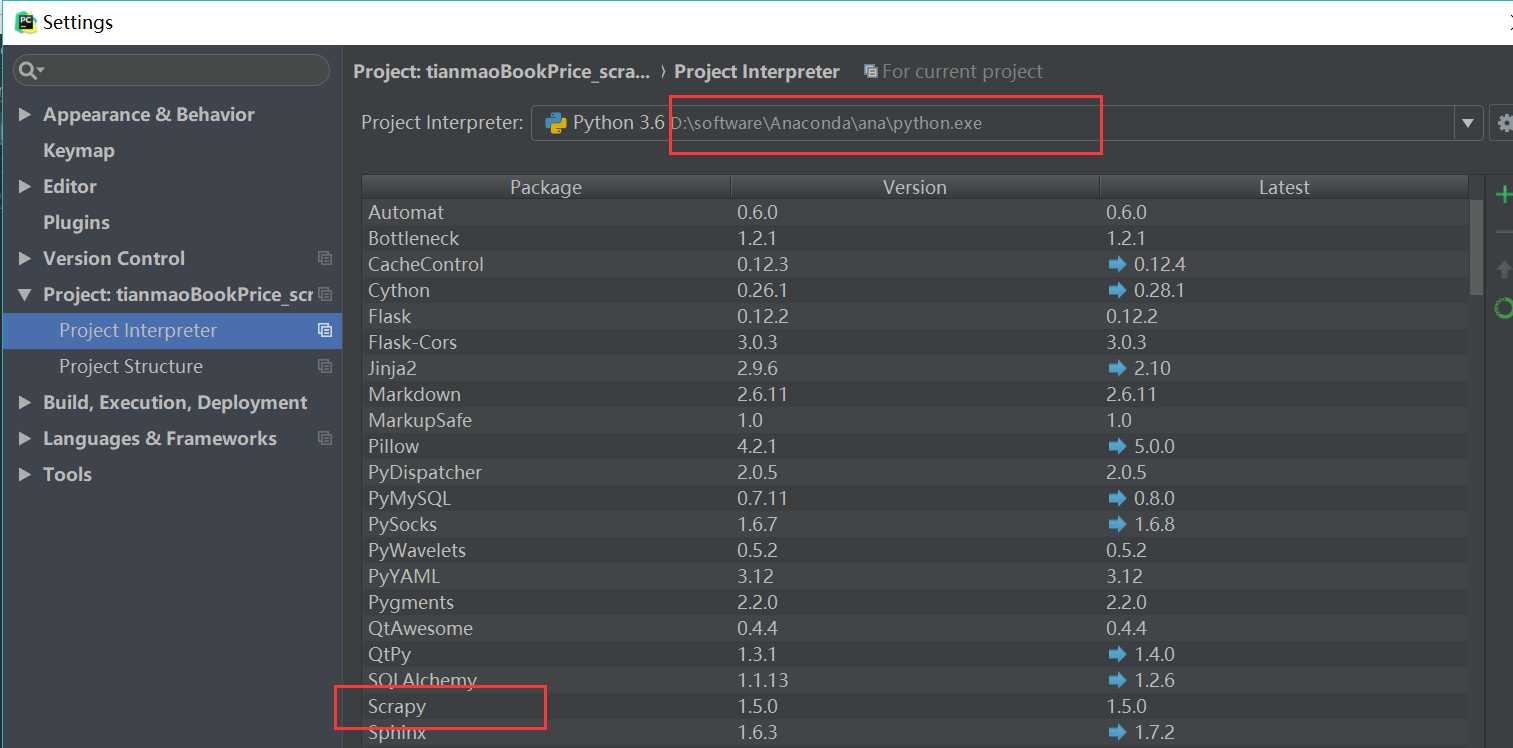Click the upgrade arrow next to Pillow 5.0.0

point(1117,446)
